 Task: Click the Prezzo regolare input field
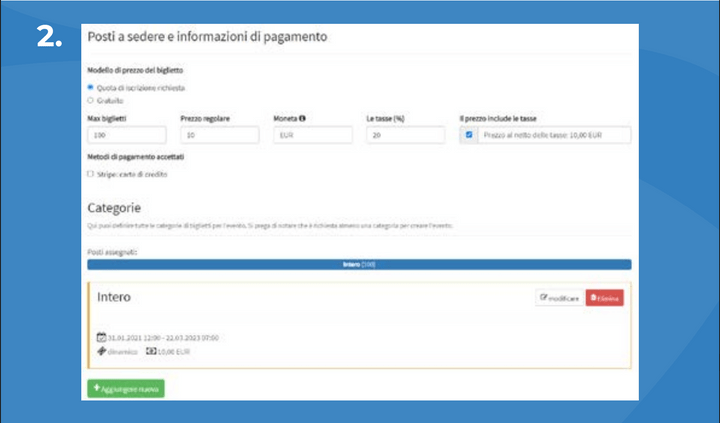pos(219,135)
